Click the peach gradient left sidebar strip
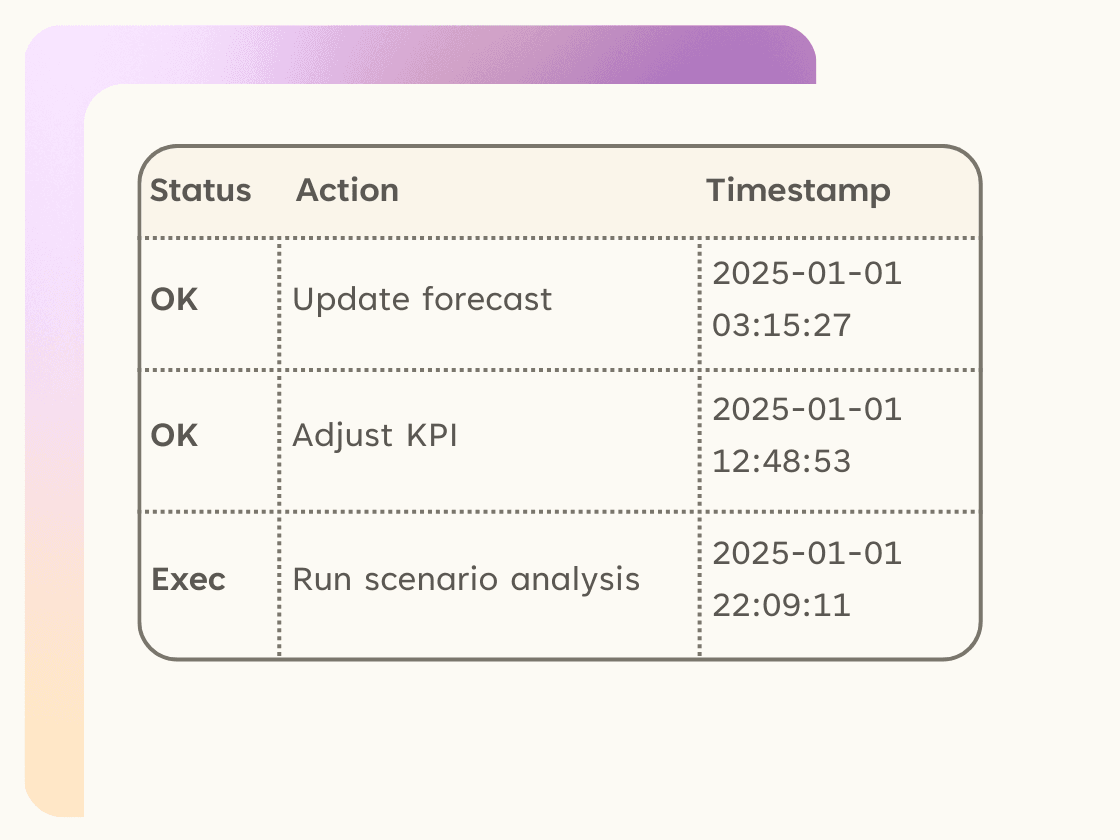1120x840 pixels. click(54, 457)
